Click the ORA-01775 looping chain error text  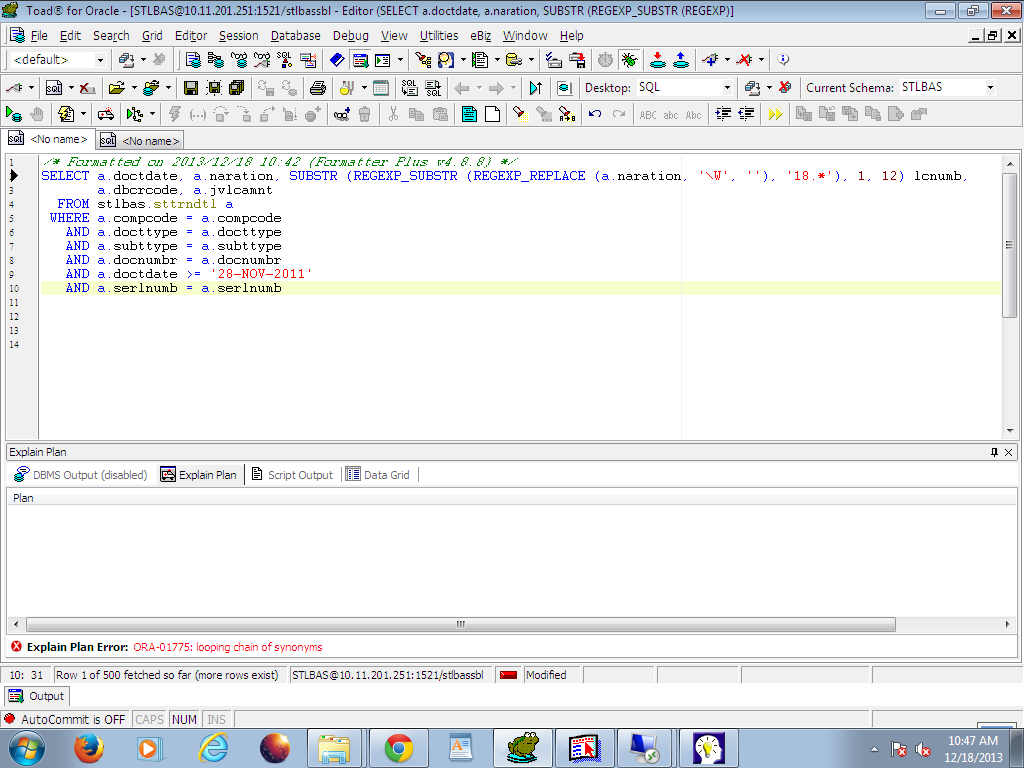coord(228,647)
